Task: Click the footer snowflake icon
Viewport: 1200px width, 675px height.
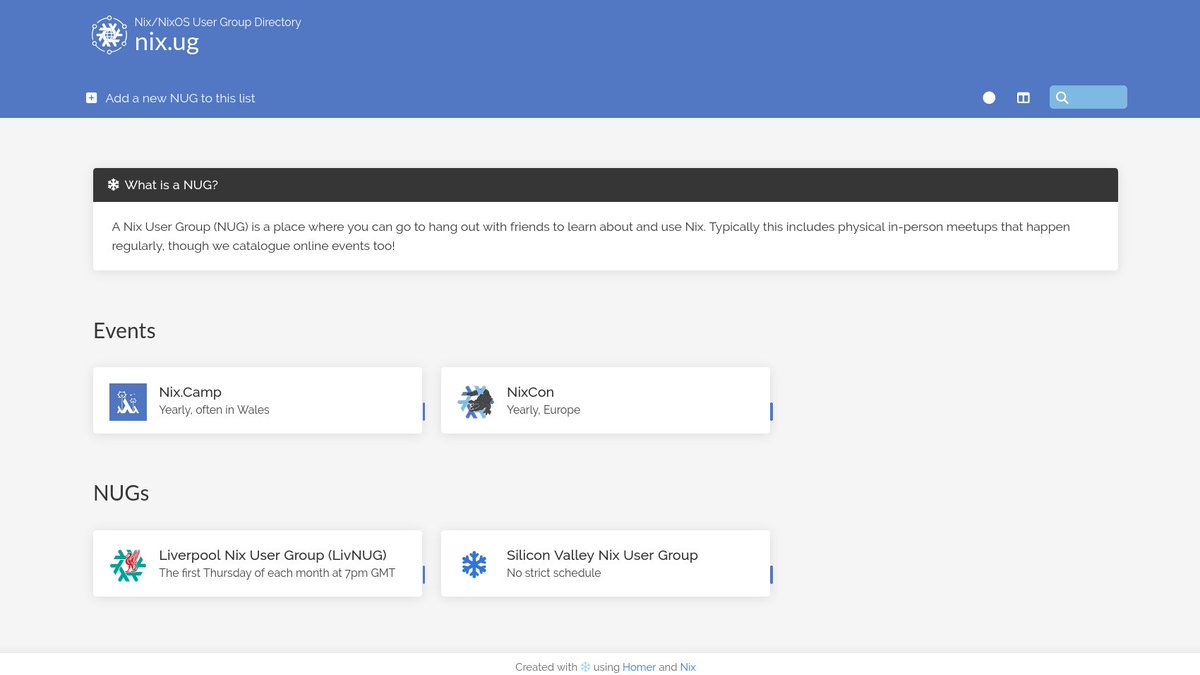Action: click(x=585, y=667)
